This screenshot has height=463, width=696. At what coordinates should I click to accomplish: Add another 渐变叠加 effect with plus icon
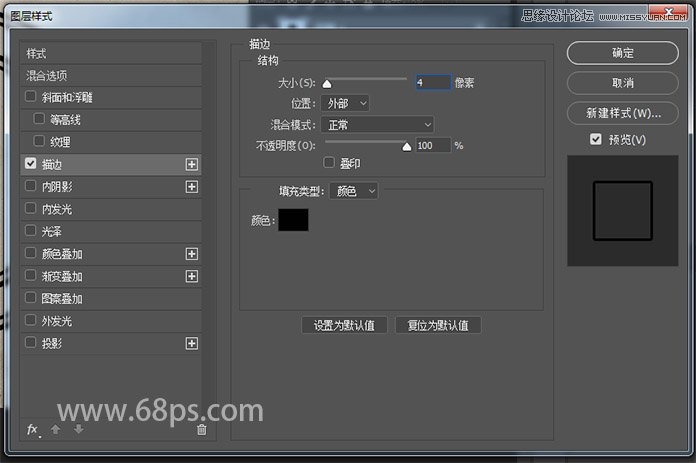tap(192, 277)
